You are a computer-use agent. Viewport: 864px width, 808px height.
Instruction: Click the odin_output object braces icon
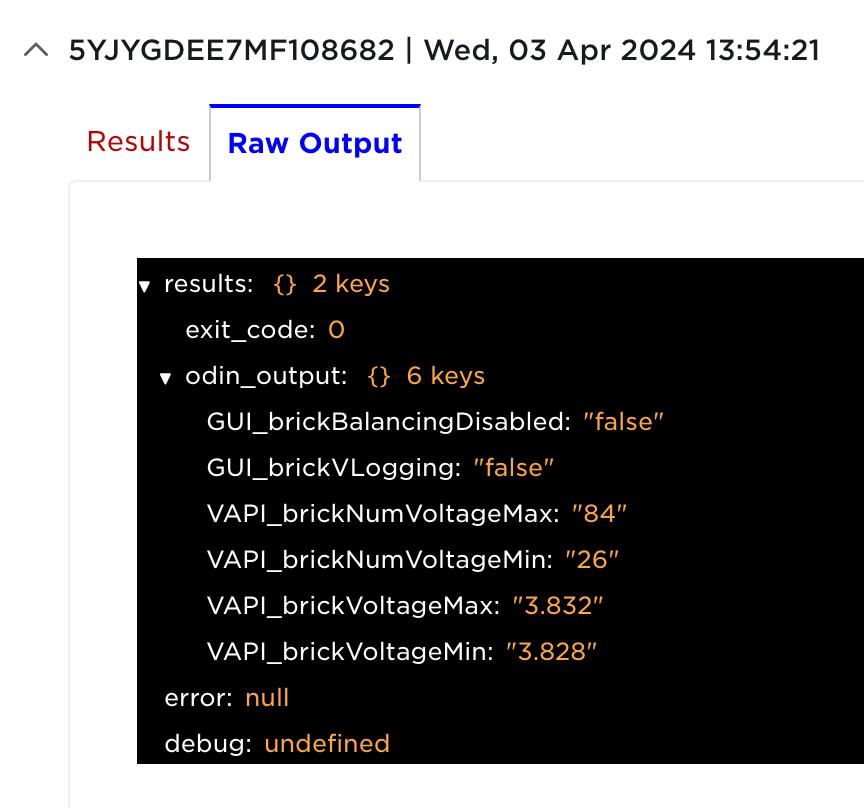pyautogui.click(x=379, y=377)
